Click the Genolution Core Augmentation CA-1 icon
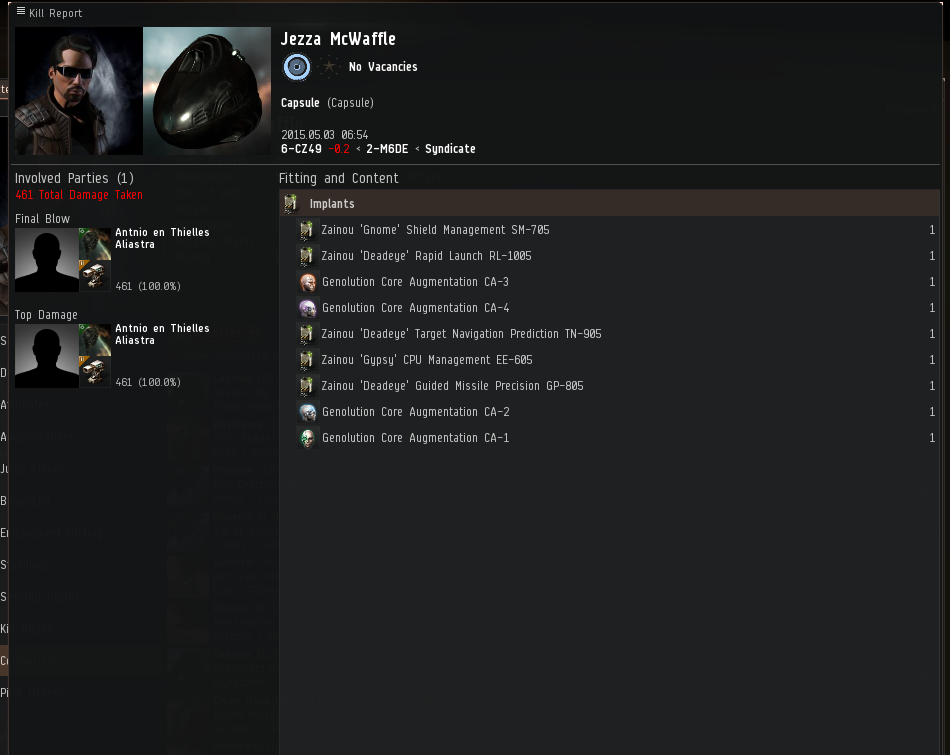 click(308, 438)
